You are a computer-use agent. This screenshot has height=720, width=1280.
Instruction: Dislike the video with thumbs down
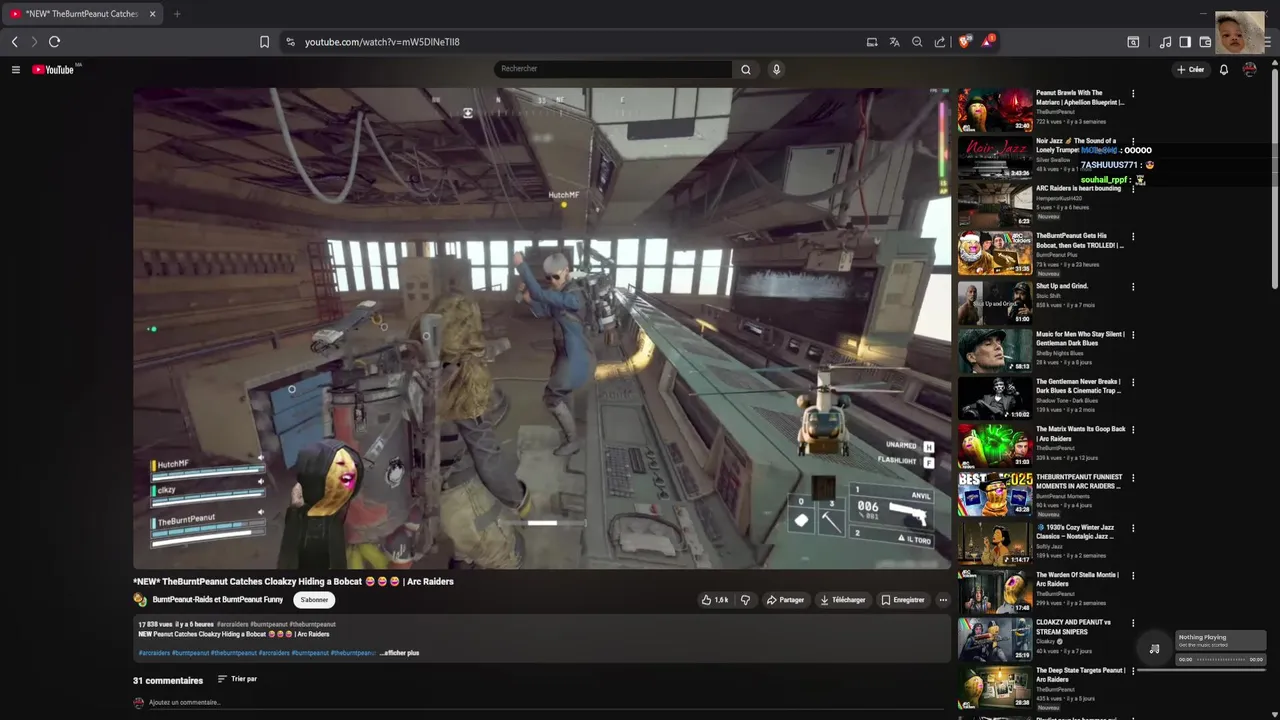click(x=745, y=600)
